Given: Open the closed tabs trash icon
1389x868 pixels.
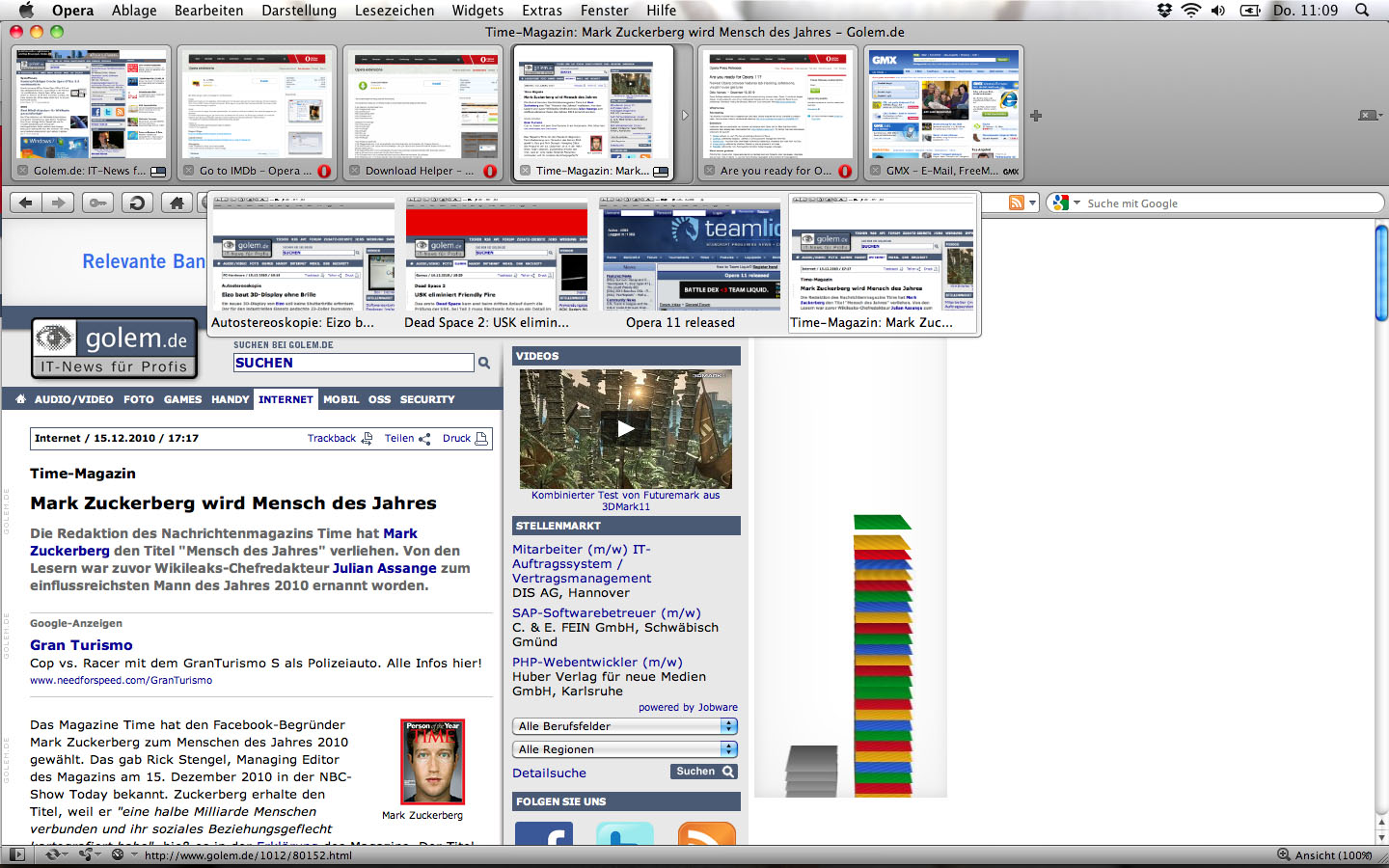Looking at the screenshot, I should pyautogui.click(x=1368, y=116).
